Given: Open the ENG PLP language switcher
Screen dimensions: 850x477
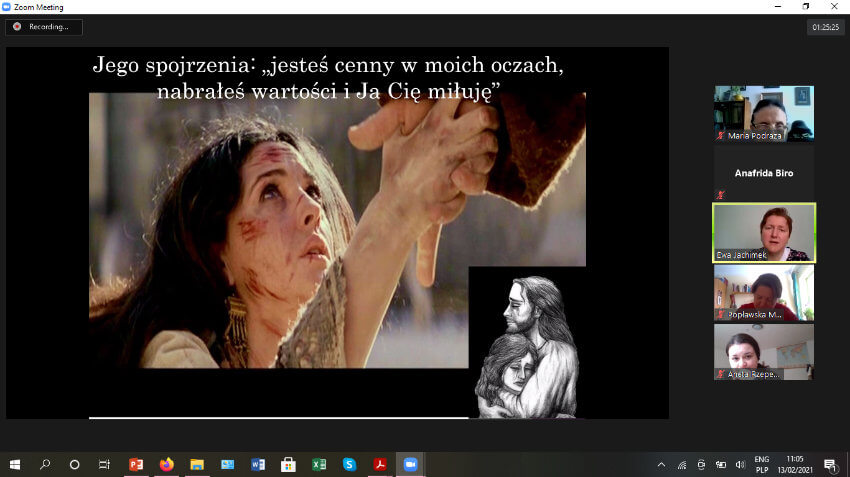Looking at the screenshot, I should coord(760,465).
